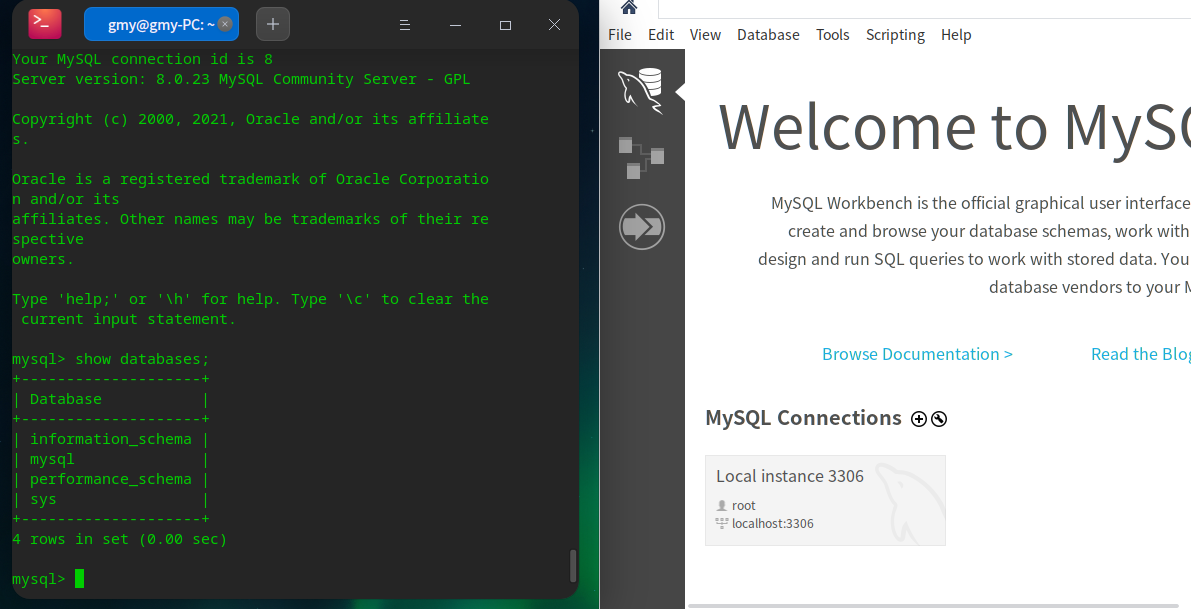The image size is (1191, 609).
Task: Click the 'show databases;' command text
Action: tap(142, 359)
